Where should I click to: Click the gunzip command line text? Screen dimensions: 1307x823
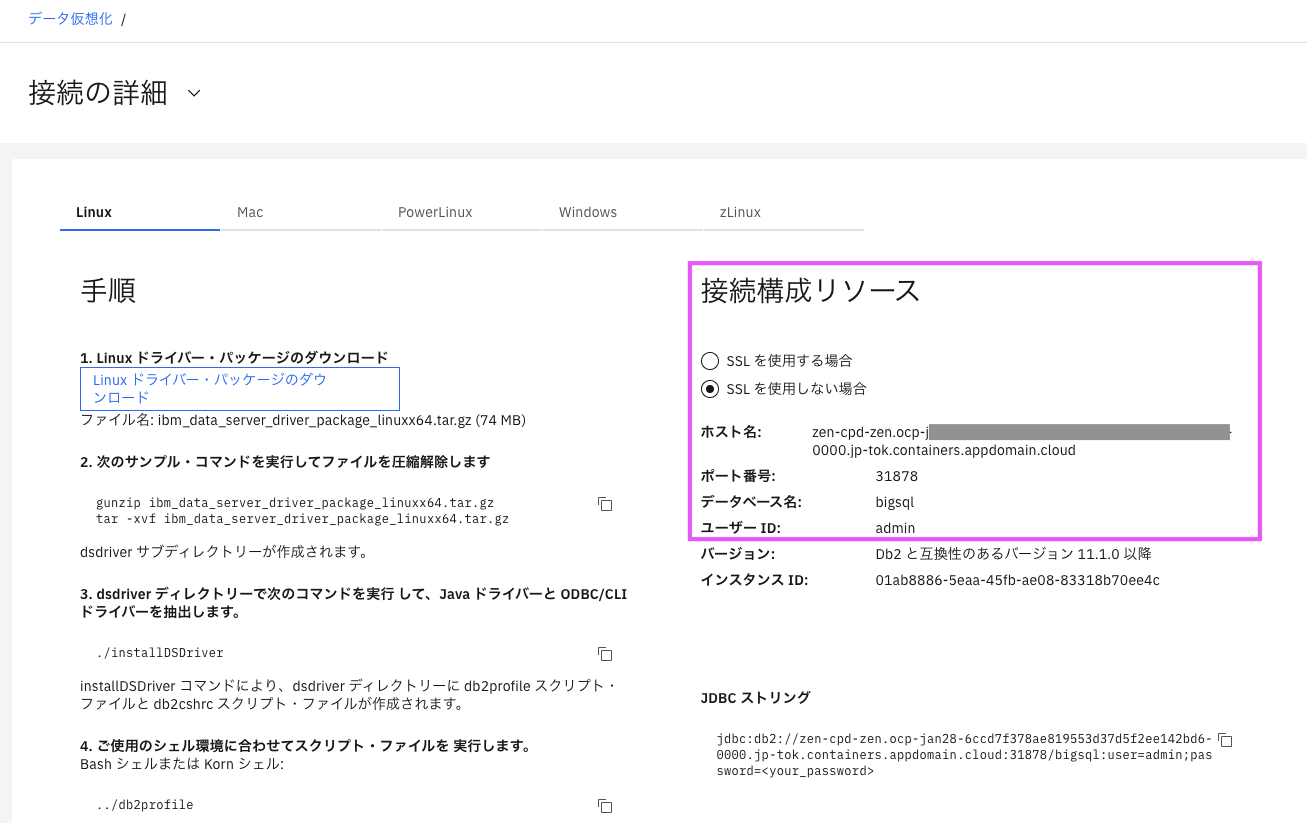[294, 503]
